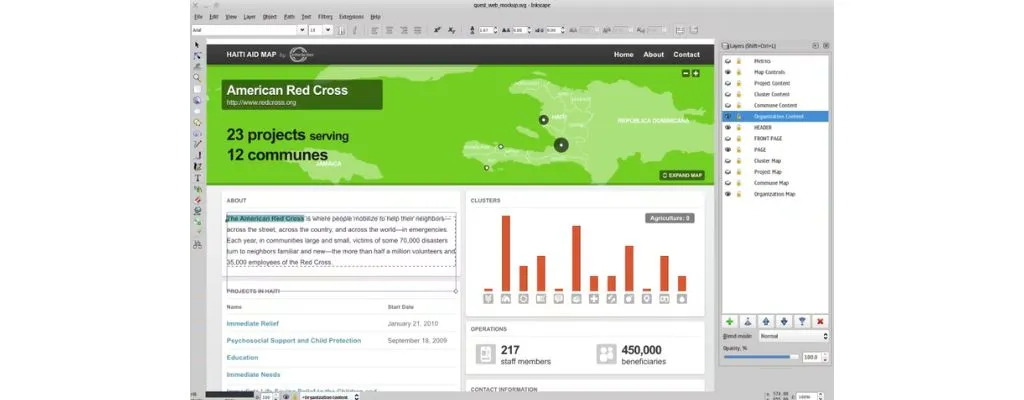Select the Selector arrow tool
The height and width of the screenshot is (400, 1024).
(197, 44)
